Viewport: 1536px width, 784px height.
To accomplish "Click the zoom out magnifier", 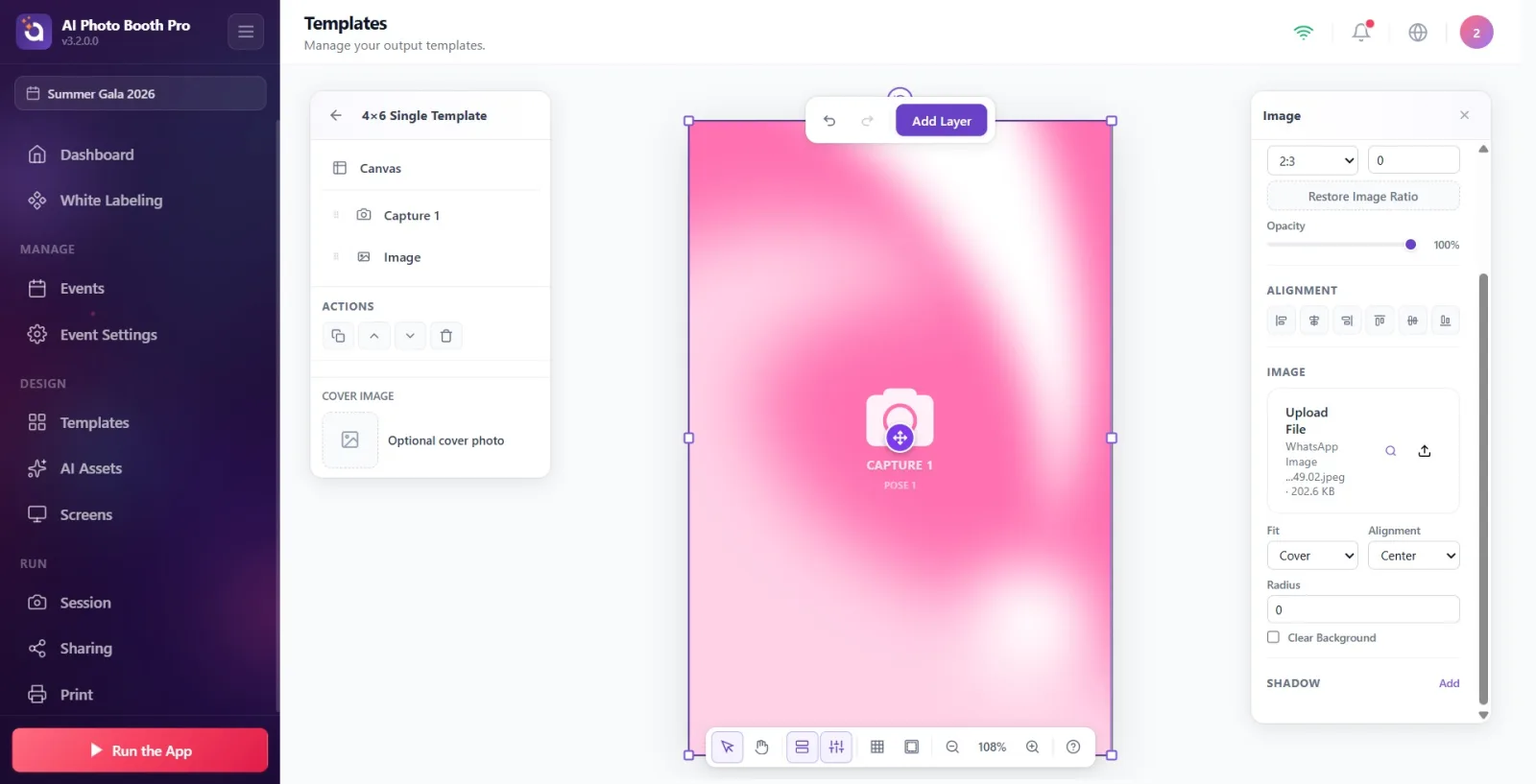I will click(952, 747).
